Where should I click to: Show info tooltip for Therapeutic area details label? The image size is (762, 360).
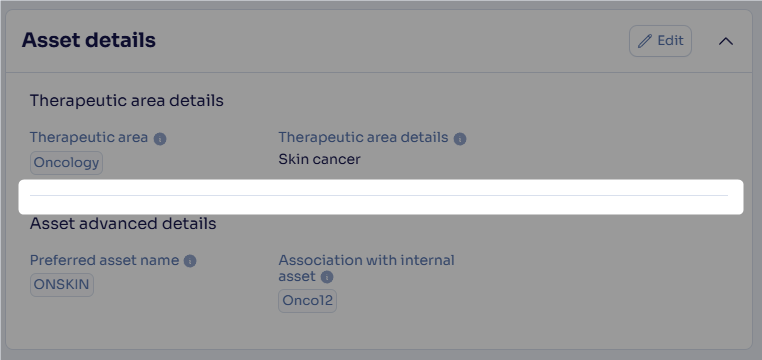[460, 139]
